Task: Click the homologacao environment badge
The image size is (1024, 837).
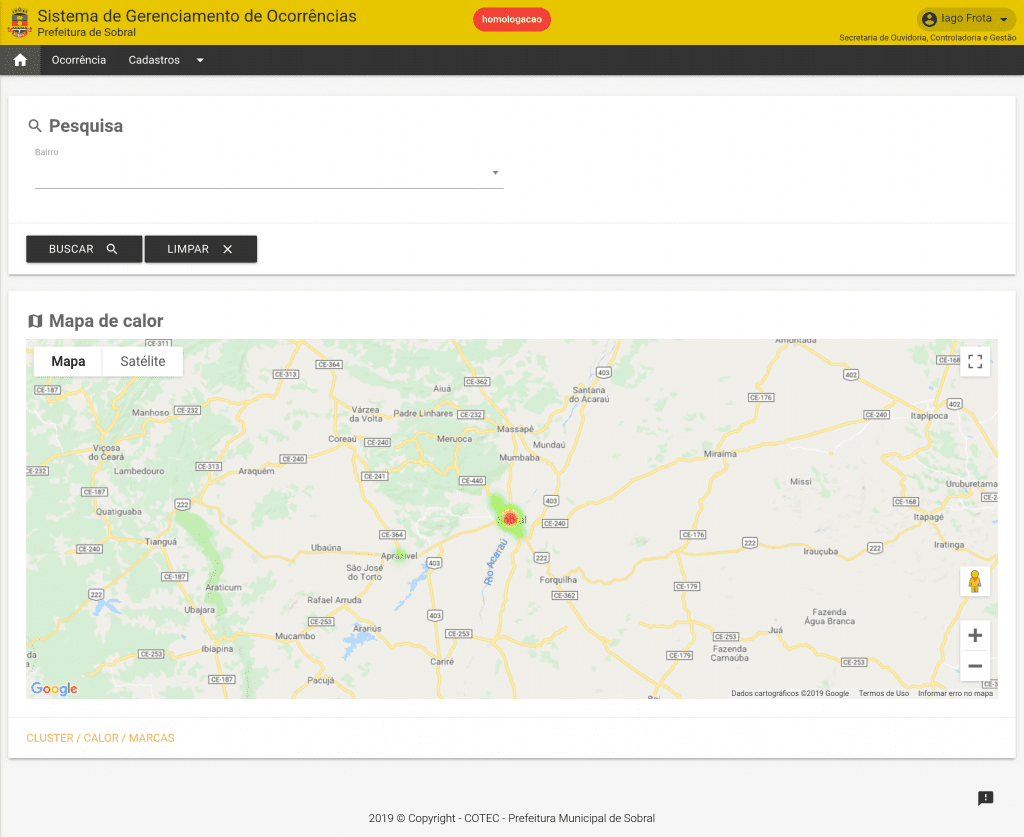Action: coord(511,19)
